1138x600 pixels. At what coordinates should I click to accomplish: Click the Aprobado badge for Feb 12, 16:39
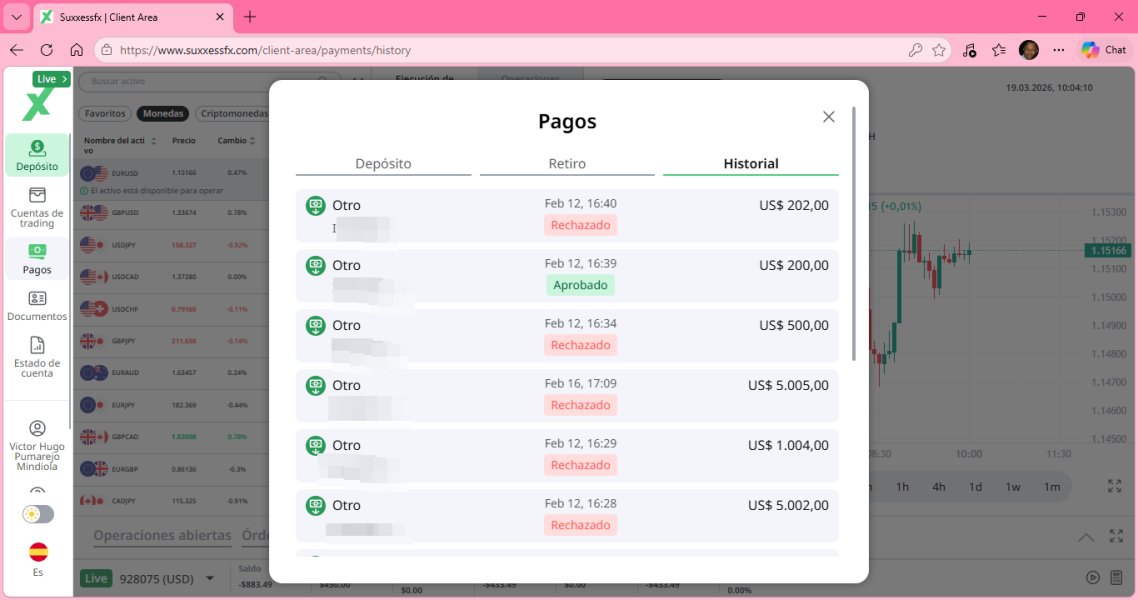pyautogui.click(x=580, y=285)
